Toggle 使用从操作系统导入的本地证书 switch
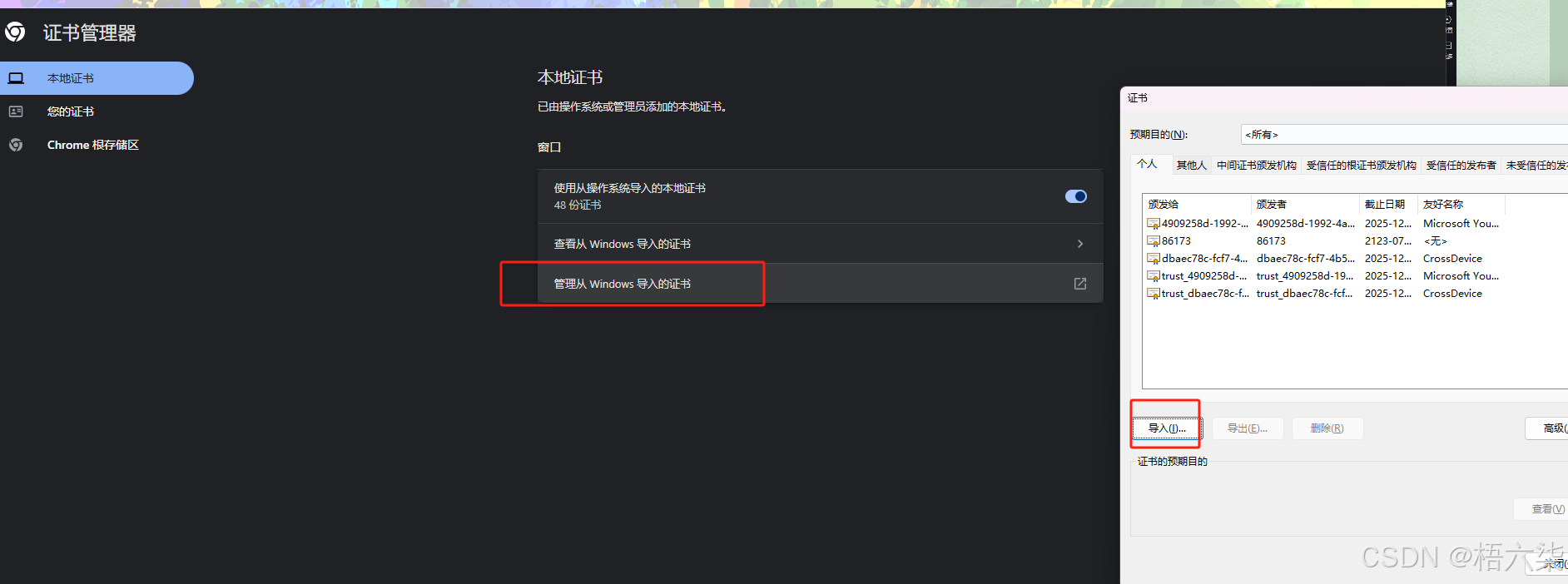The height and width of the screenshot is (584, 1568). [x=1076, y=196]
